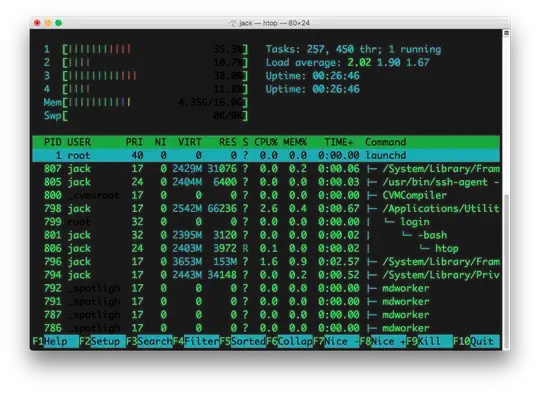Viewport: 540px width, 393px height.
Task: Open F2 Setup in footer bar
Action: (102, 341)
